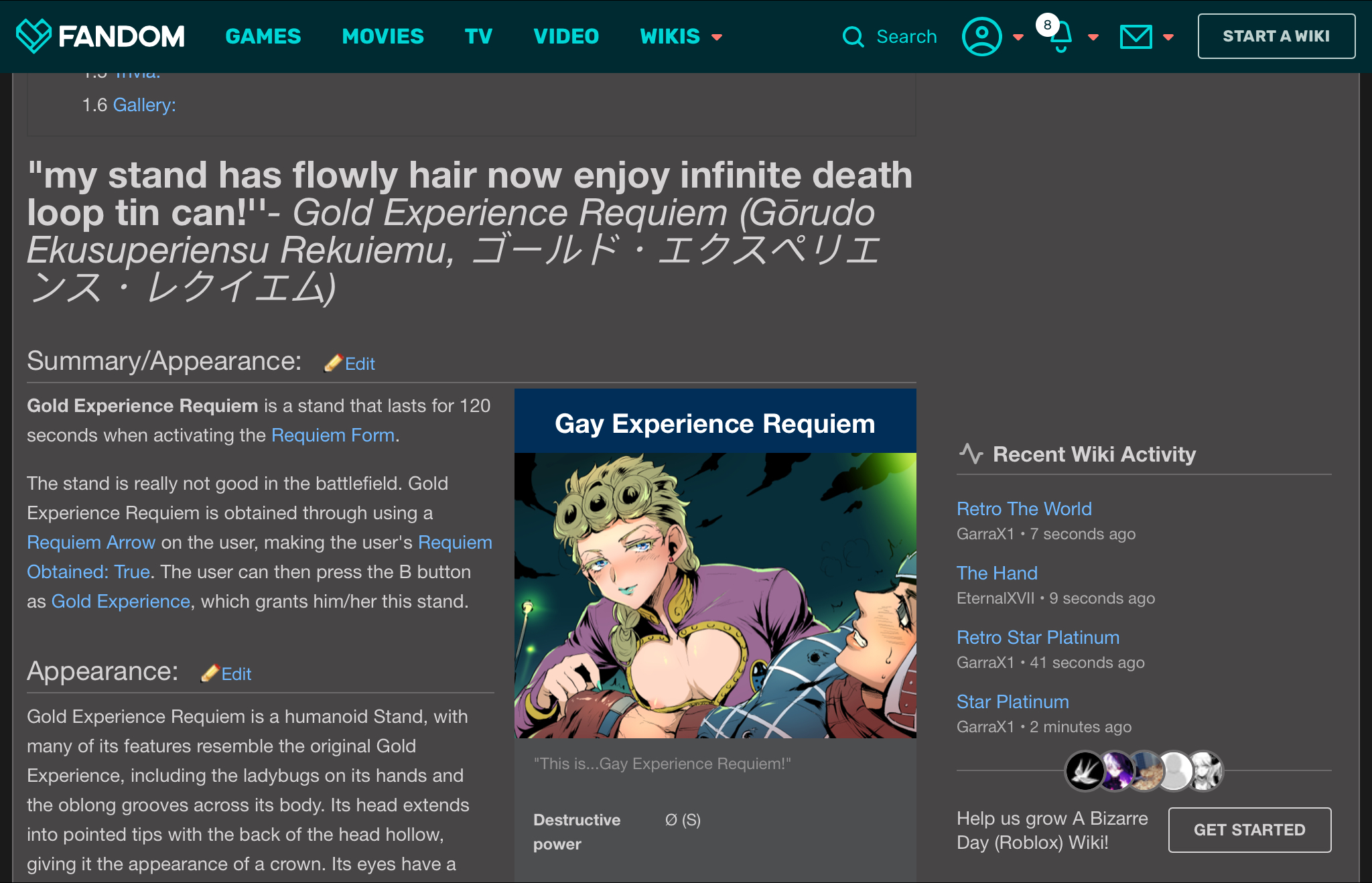Click the pencil icon beside the Appearance heading
1372x883 pixels.
(x=210, y=673)
